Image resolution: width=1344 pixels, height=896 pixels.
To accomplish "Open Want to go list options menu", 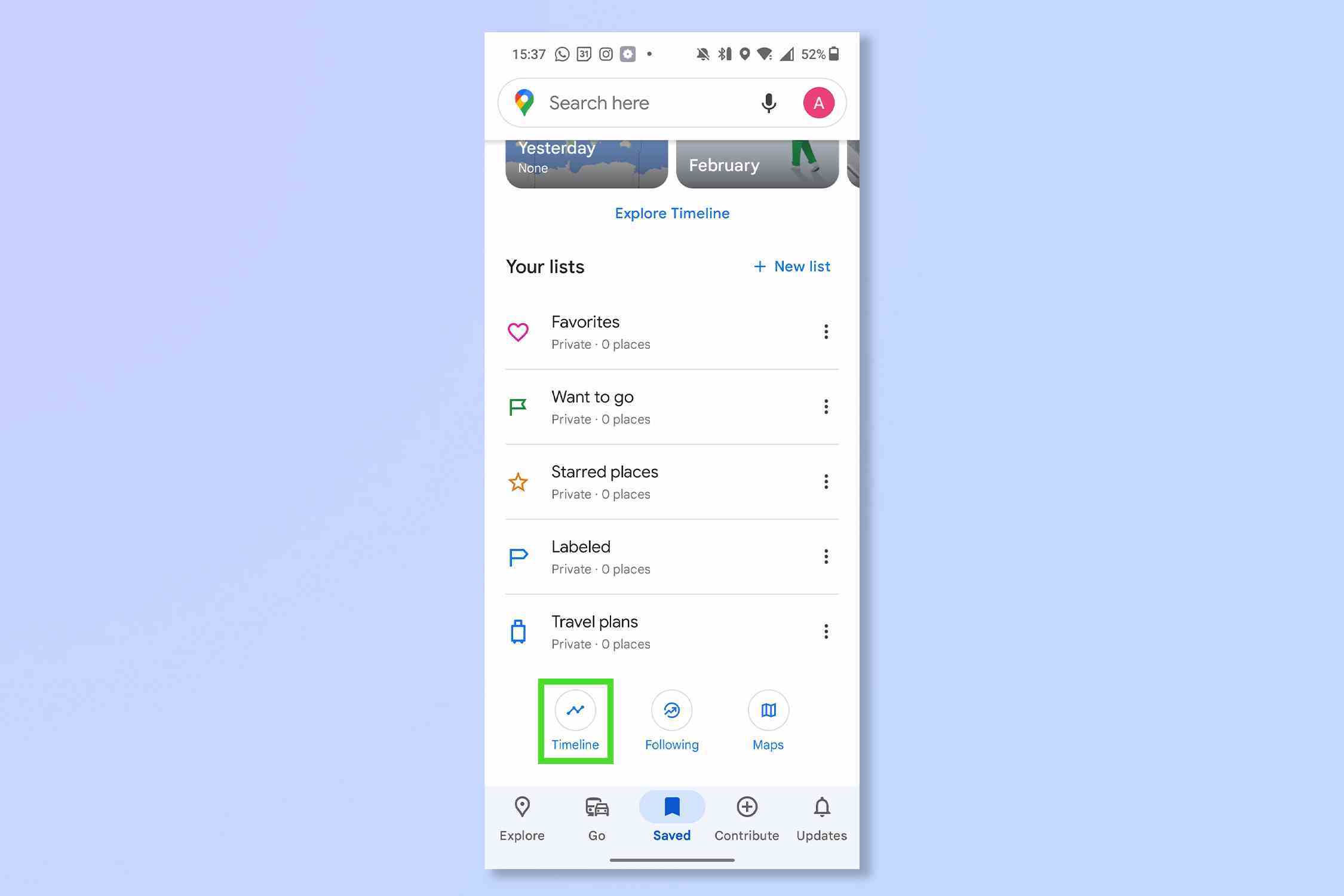I will [x=825, y=406].
